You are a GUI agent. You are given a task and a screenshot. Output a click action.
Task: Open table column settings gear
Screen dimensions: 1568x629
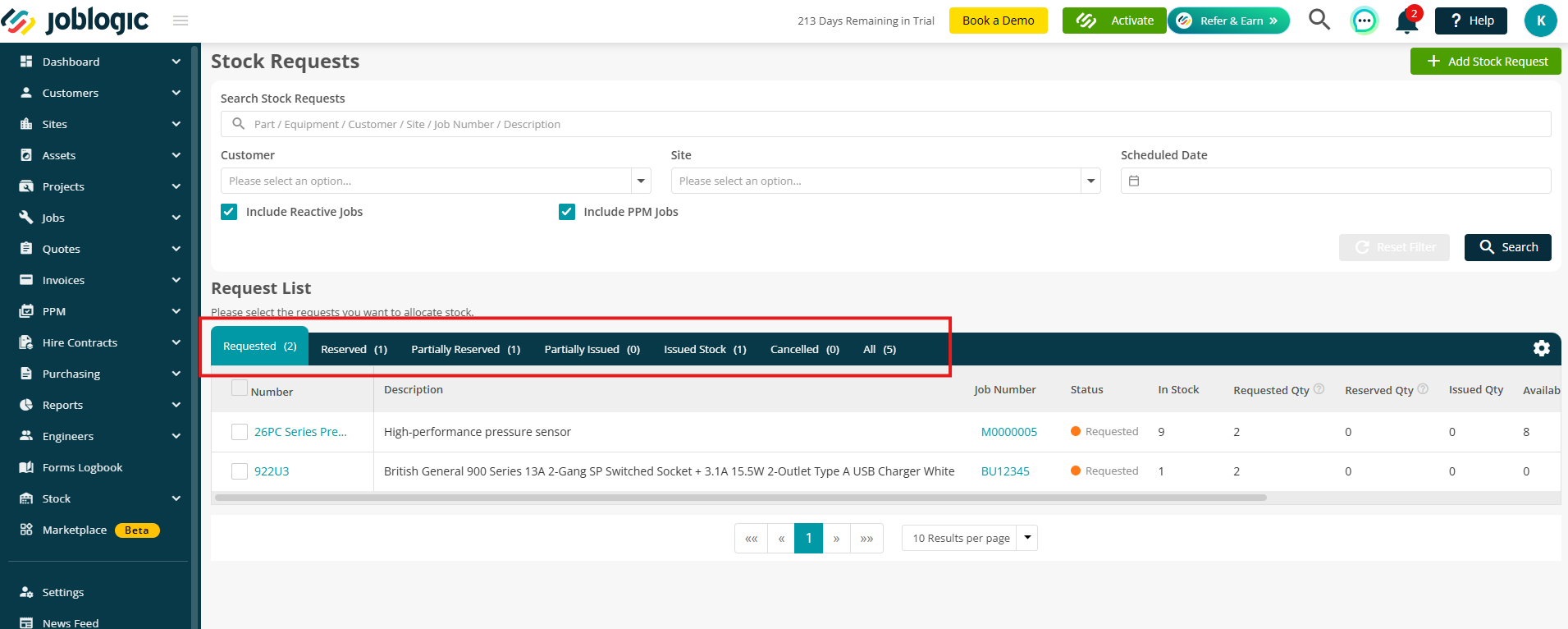(1542, 348)
